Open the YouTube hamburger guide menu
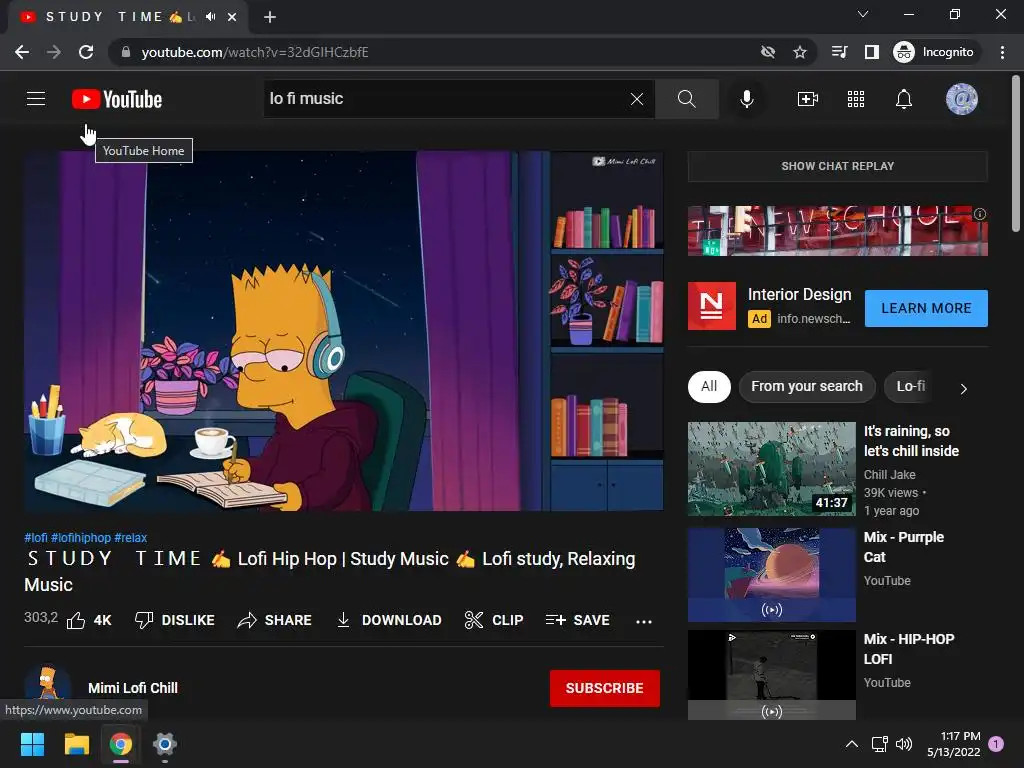 [x=36, y=99]
